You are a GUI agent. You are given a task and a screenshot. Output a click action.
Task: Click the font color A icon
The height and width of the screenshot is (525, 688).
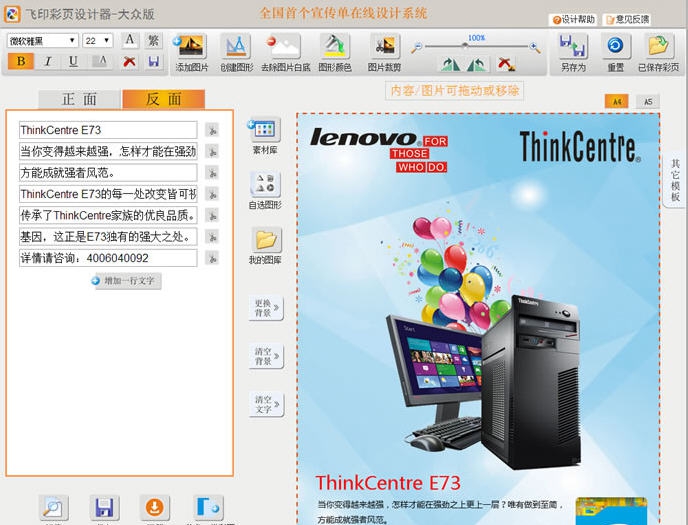pyautogui.click(x=102, y=61)
